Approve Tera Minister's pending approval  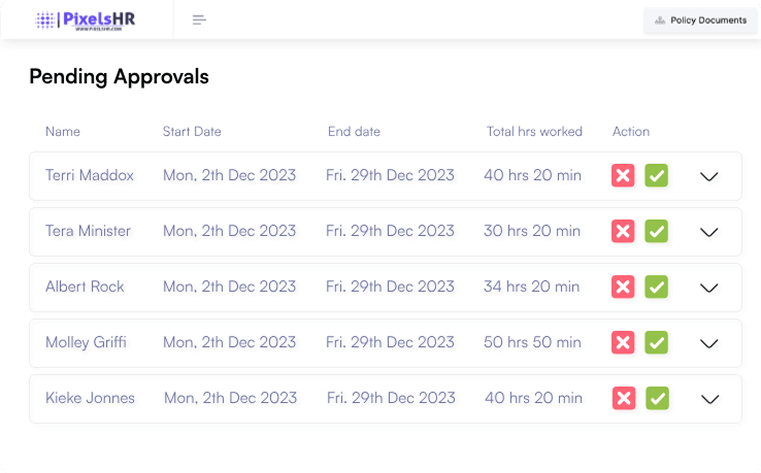656,232
